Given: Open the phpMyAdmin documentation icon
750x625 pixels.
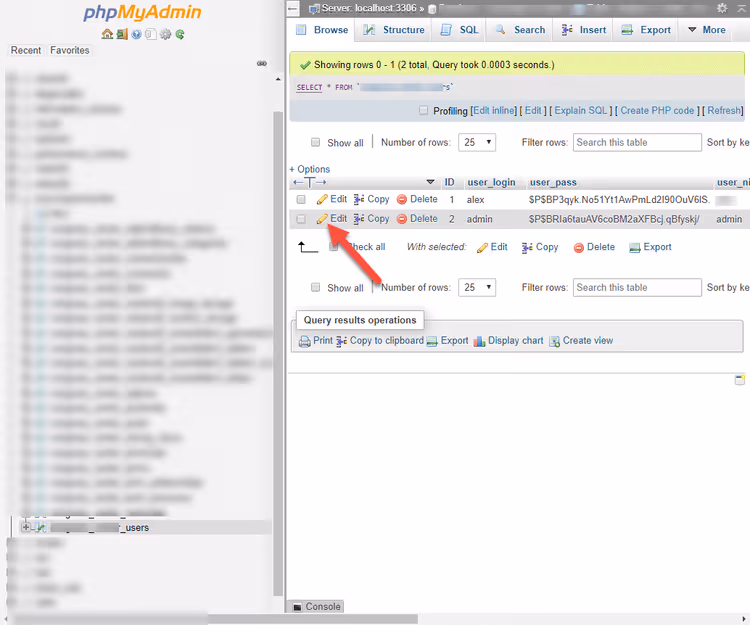Looking at the screenshot, I should point(136,34).
